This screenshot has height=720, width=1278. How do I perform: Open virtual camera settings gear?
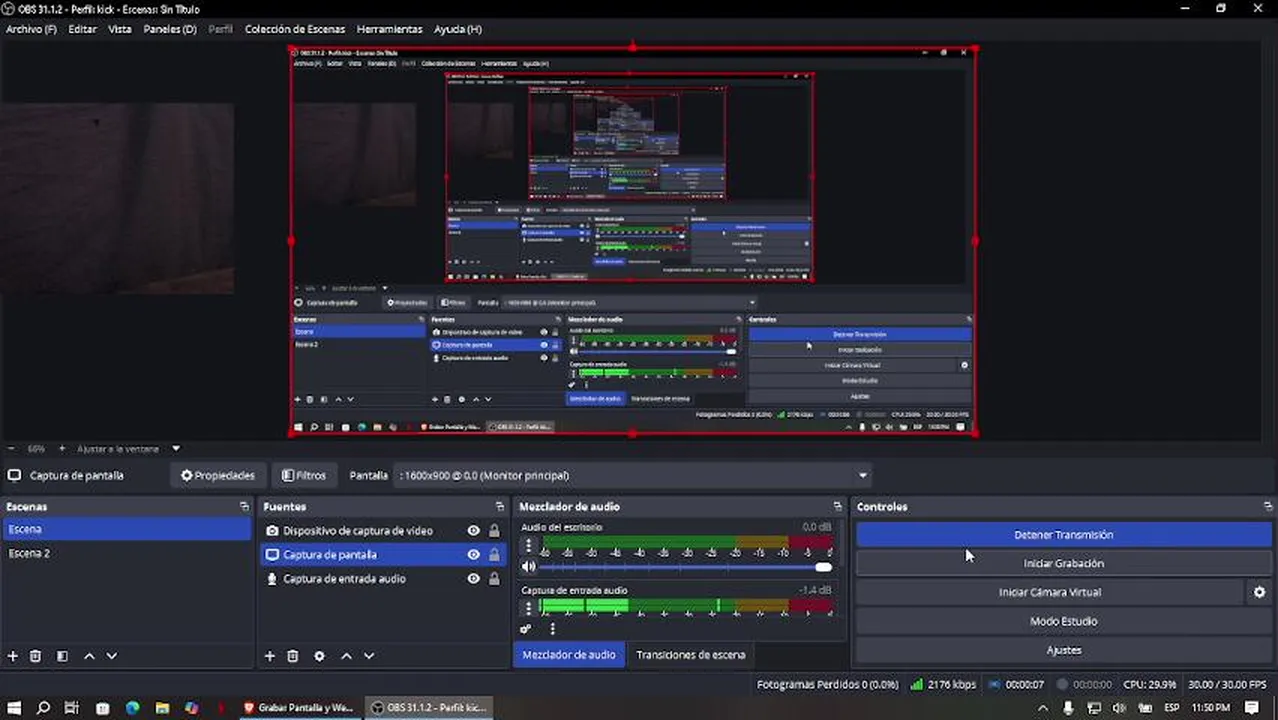click(x=1259, y=592)
